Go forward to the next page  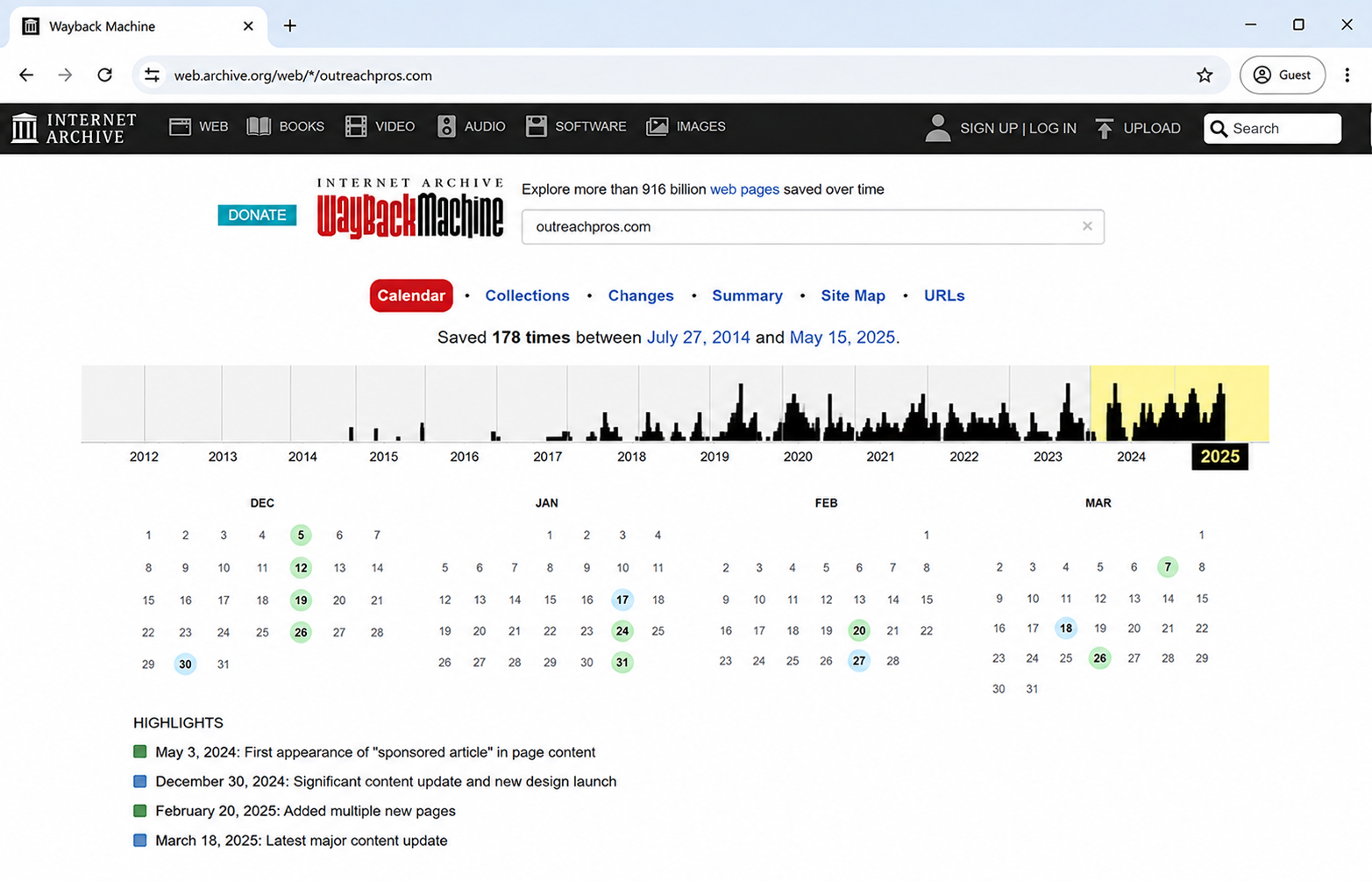pyautogui.click(x=65, y=75)
